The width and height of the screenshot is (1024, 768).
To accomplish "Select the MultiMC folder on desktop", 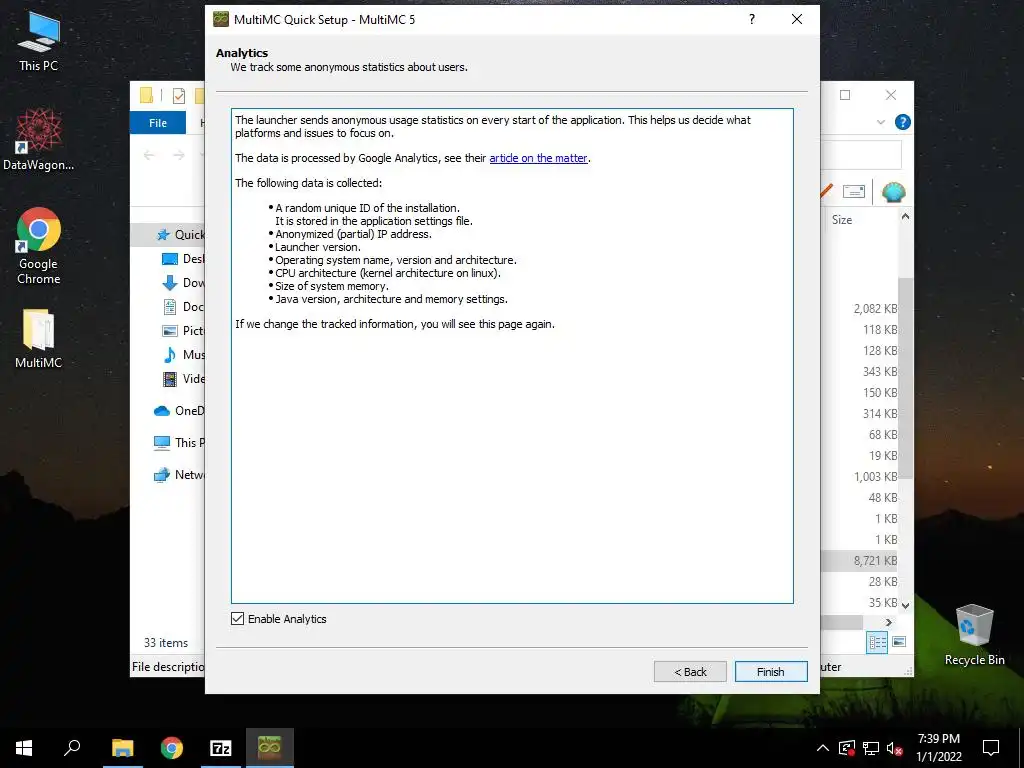I will click(x=39, y=338).
